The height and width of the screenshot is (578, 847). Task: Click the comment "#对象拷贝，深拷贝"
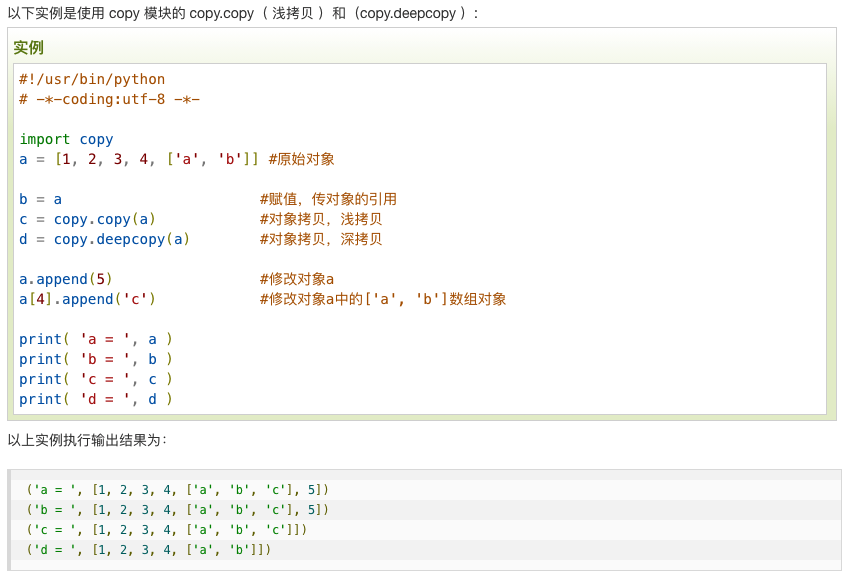[321, 239]
